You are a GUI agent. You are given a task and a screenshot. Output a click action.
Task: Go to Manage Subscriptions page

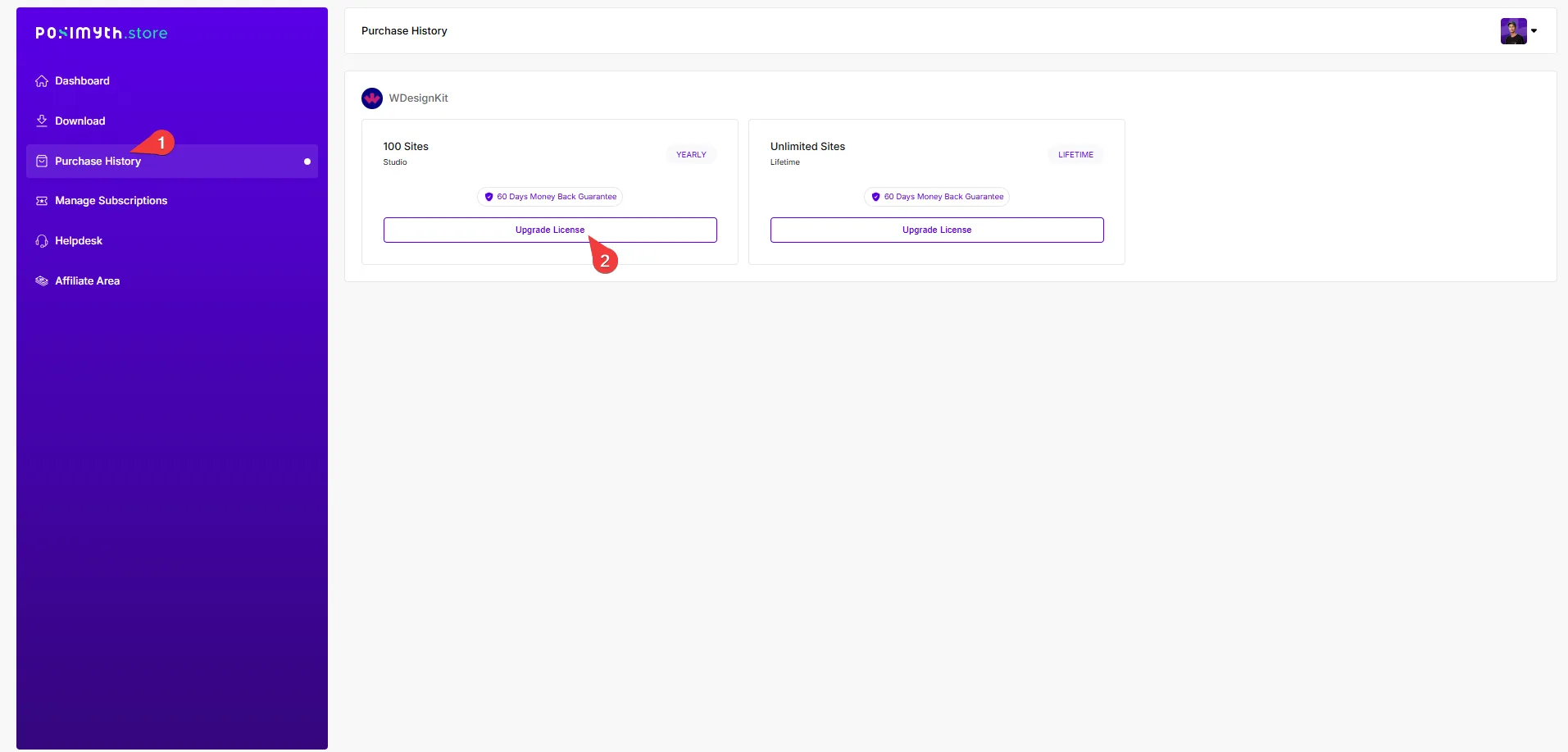111,201
